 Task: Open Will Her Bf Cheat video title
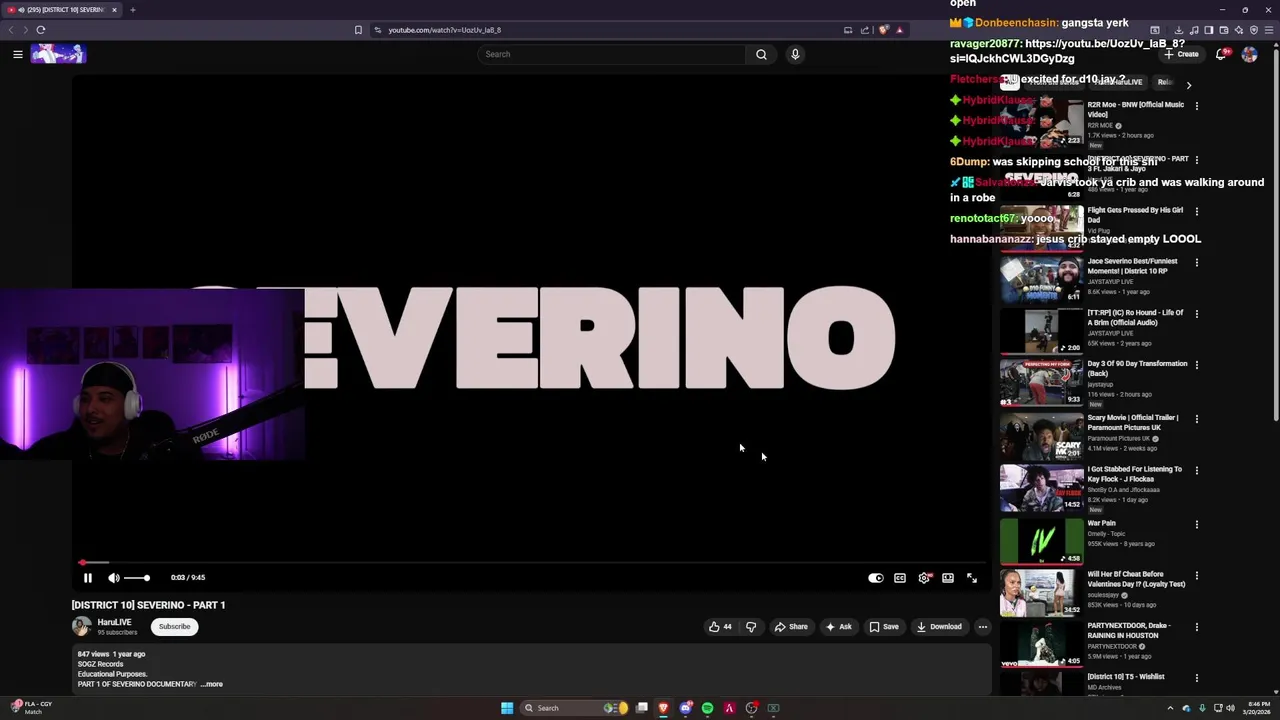coord(1136,579)
